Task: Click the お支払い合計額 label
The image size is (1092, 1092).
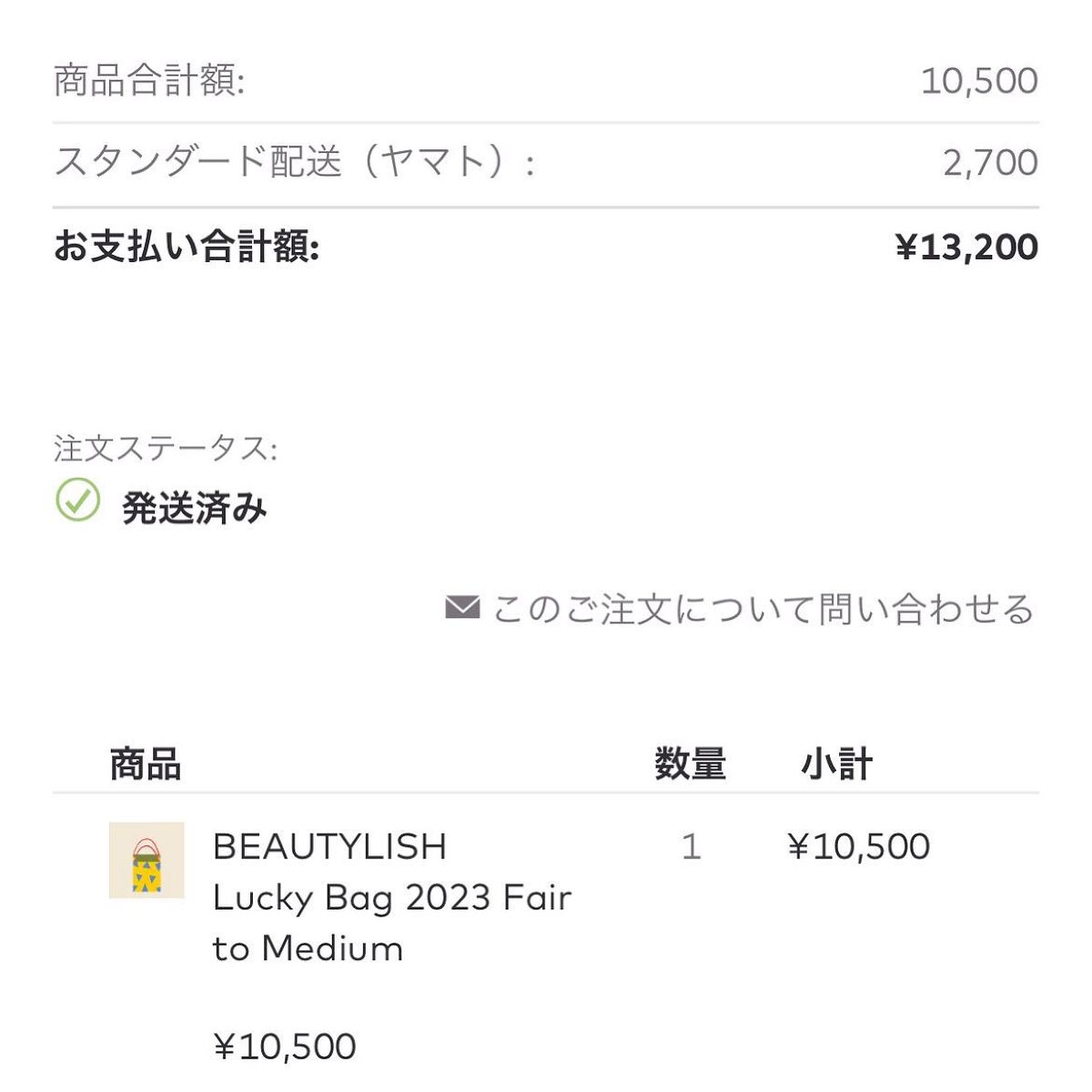Action: 187,247
